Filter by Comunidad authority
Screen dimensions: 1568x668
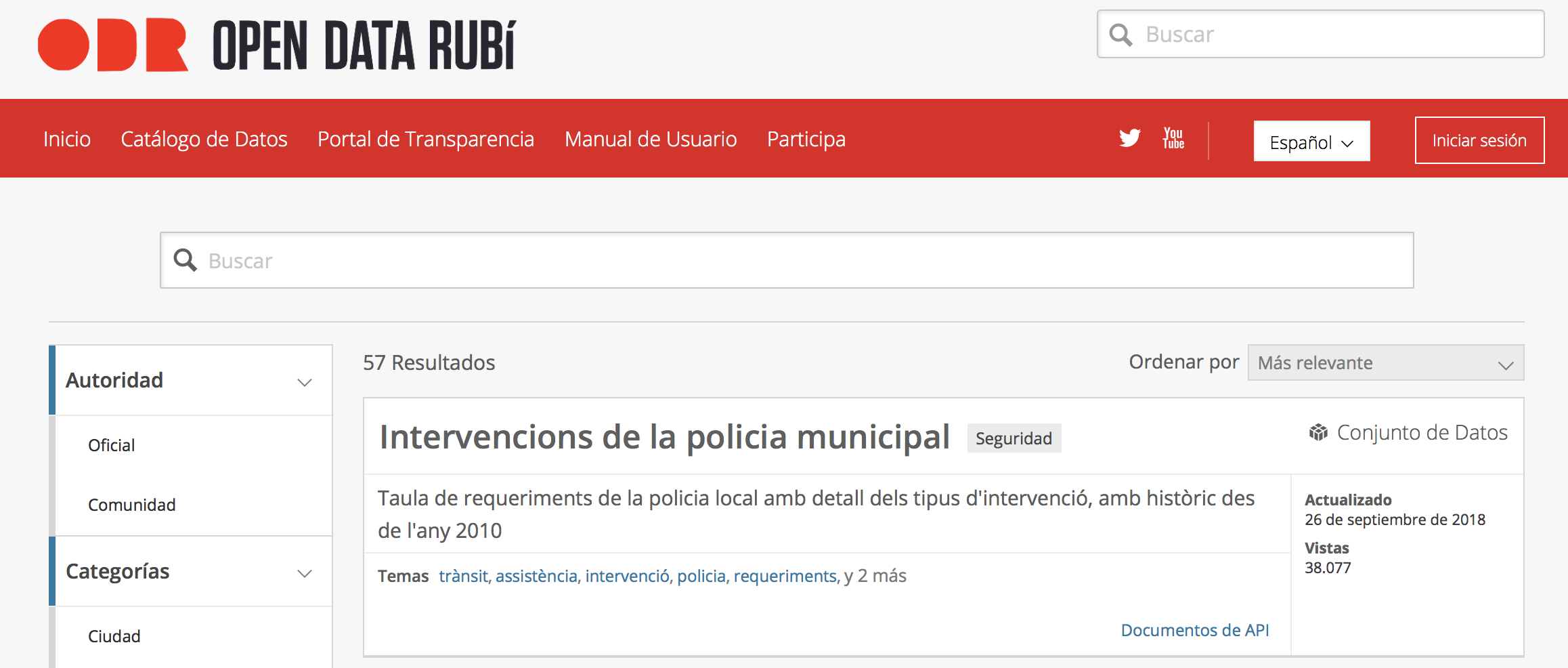(x=132, y=505)
